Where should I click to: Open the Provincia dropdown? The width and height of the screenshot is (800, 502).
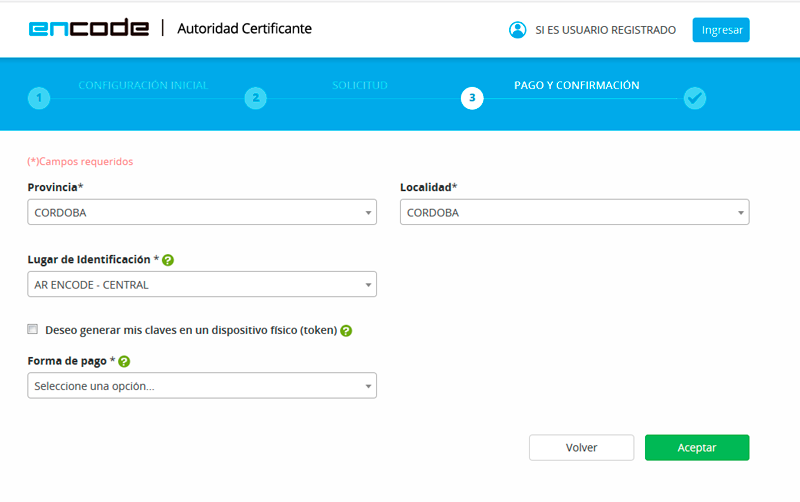(x=202, y=212)
